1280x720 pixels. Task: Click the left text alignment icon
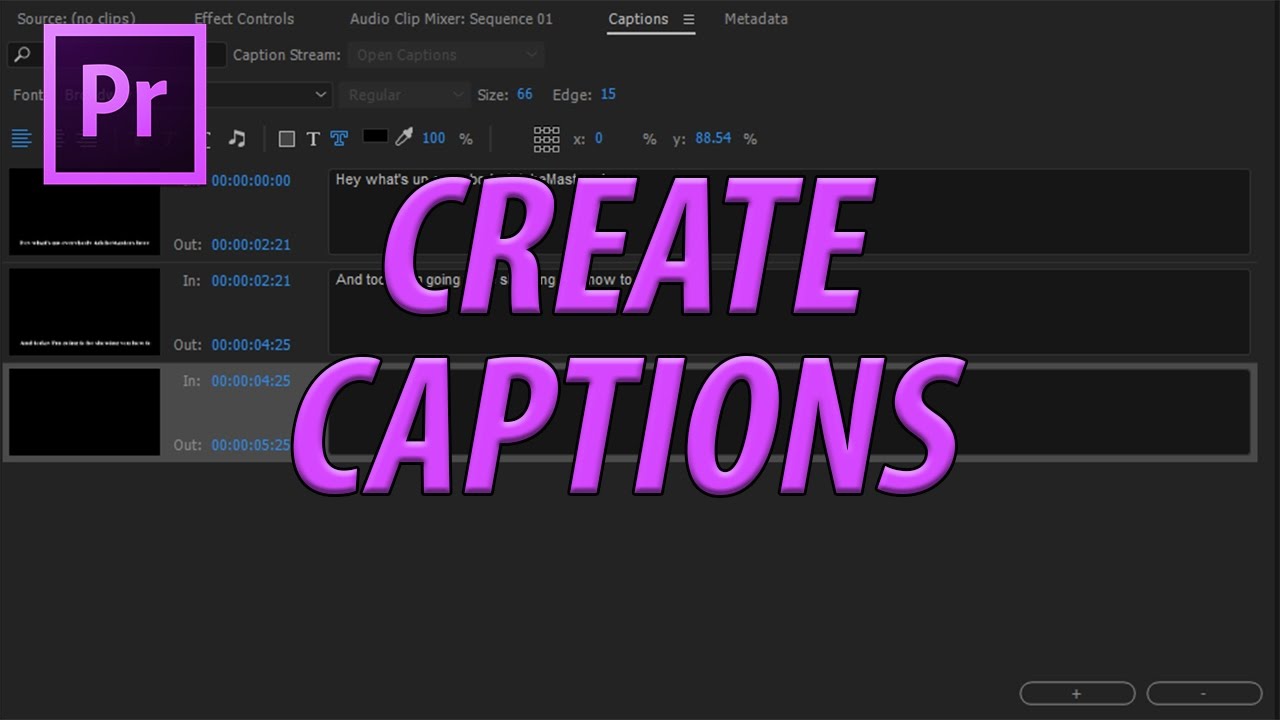[22, 138]
